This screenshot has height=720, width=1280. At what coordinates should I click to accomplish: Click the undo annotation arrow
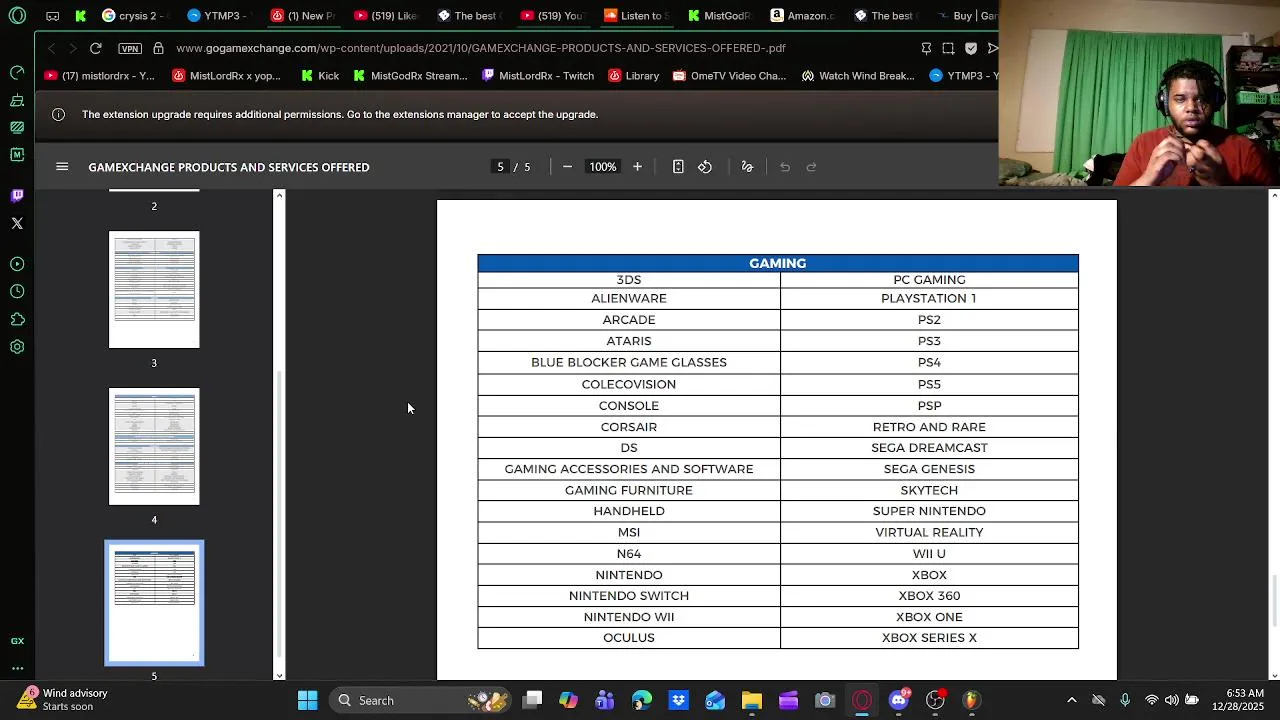click(785, 167)
